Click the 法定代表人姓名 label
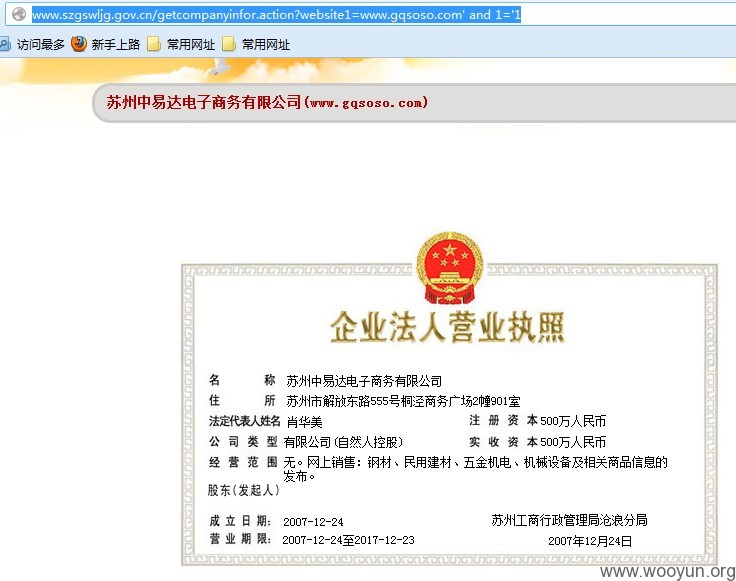 coord(245,421)
